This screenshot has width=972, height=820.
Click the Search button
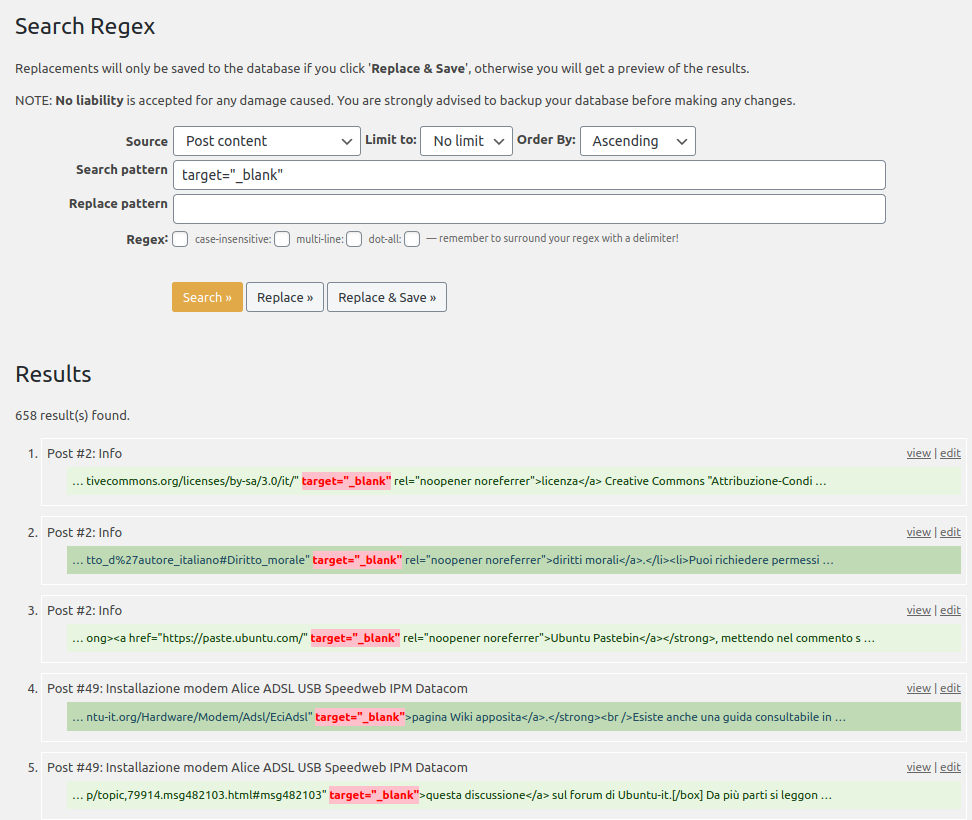tap(207, 298)
